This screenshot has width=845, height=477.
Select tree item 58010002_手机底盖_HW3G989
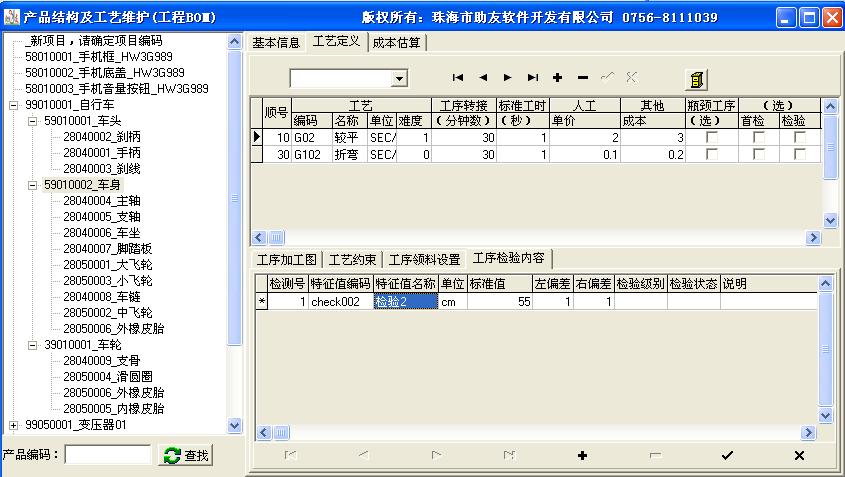(105, 73)
